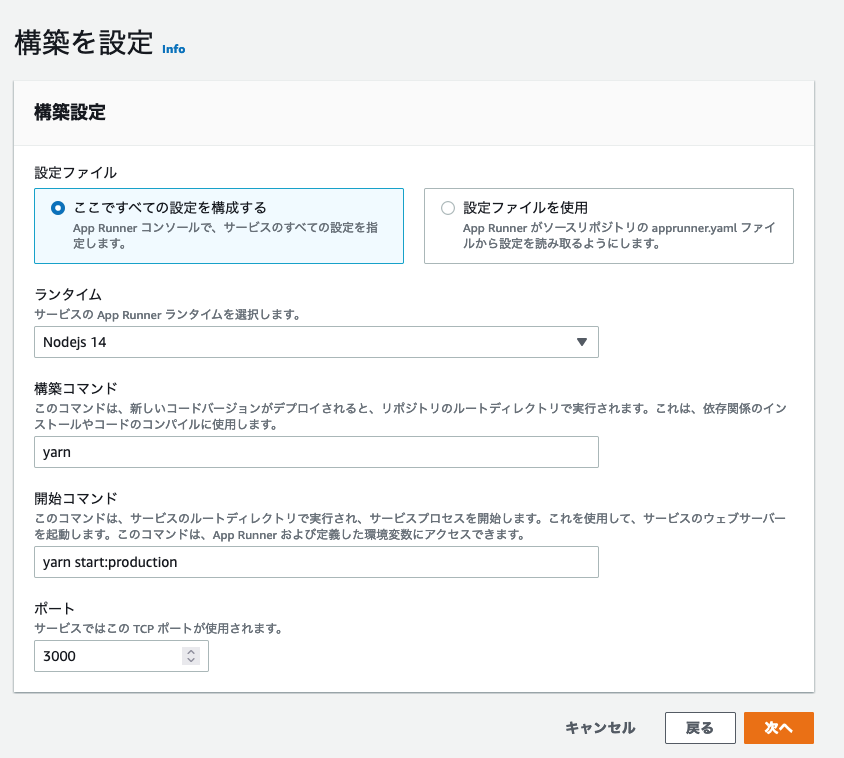
Task: Open the Info link beside the page title
Action: (173, 48)
